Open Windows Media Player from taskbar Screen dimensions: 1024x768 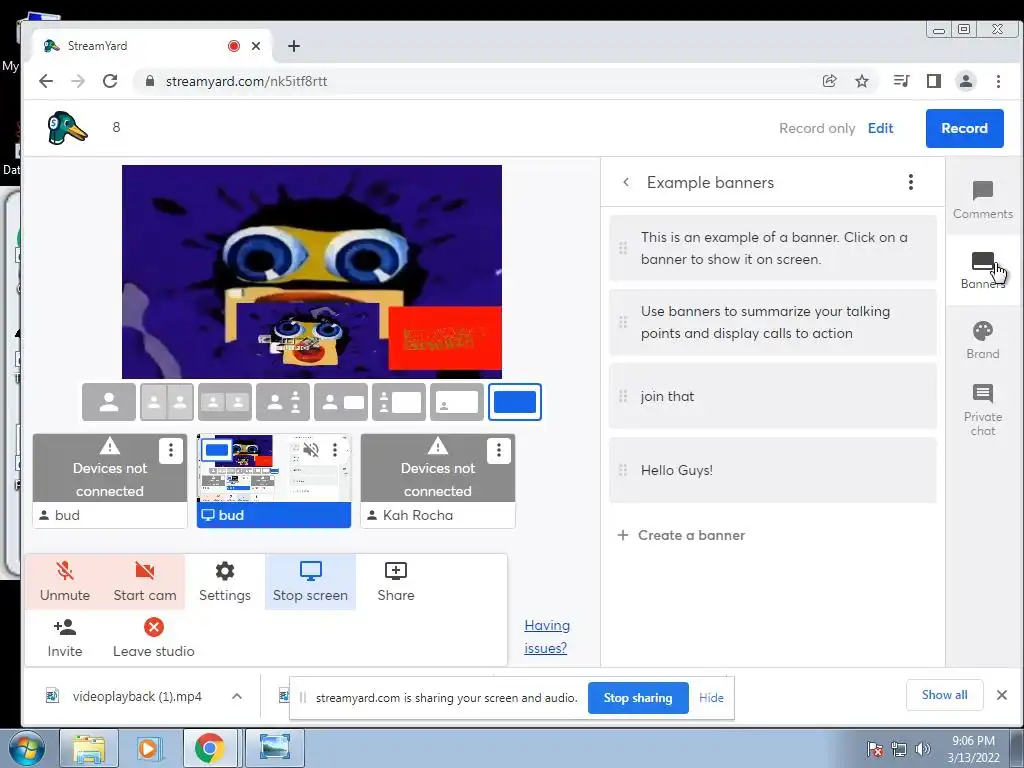(x=148, y=748)
